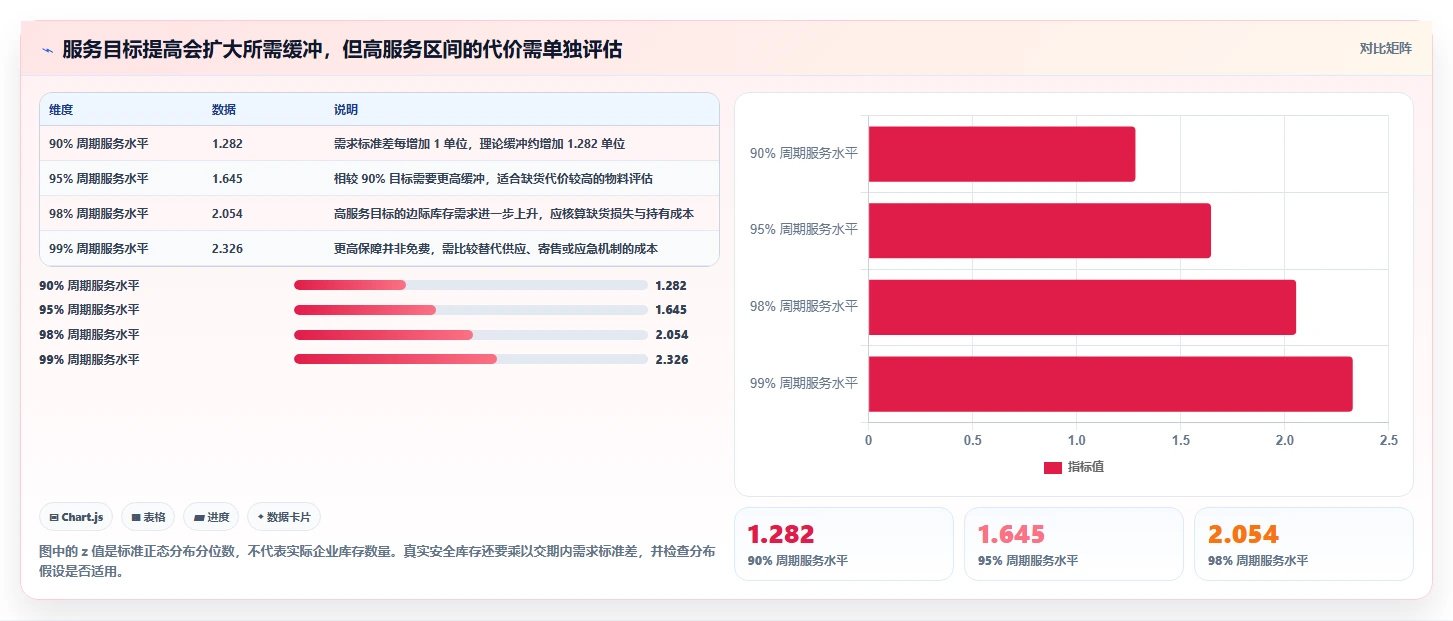The width and height of the screenshot is (1453, 621).
Task: Click the 98% bar in the chart
Action: pyautogui.click(x=1082, y=307)
